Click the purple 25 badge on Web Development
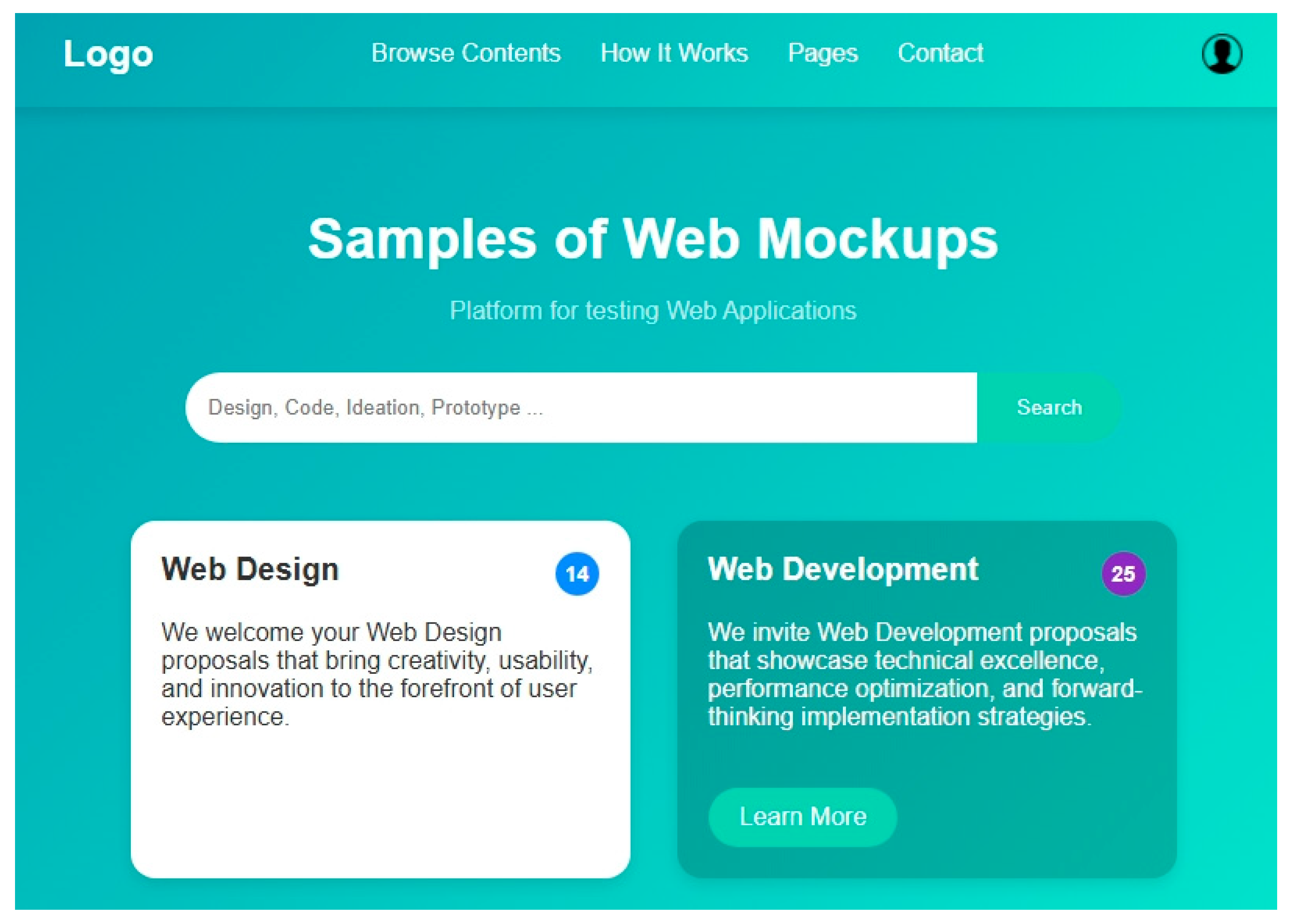The width and height of the screenshot is (1289, 924). pos(1123,574)
